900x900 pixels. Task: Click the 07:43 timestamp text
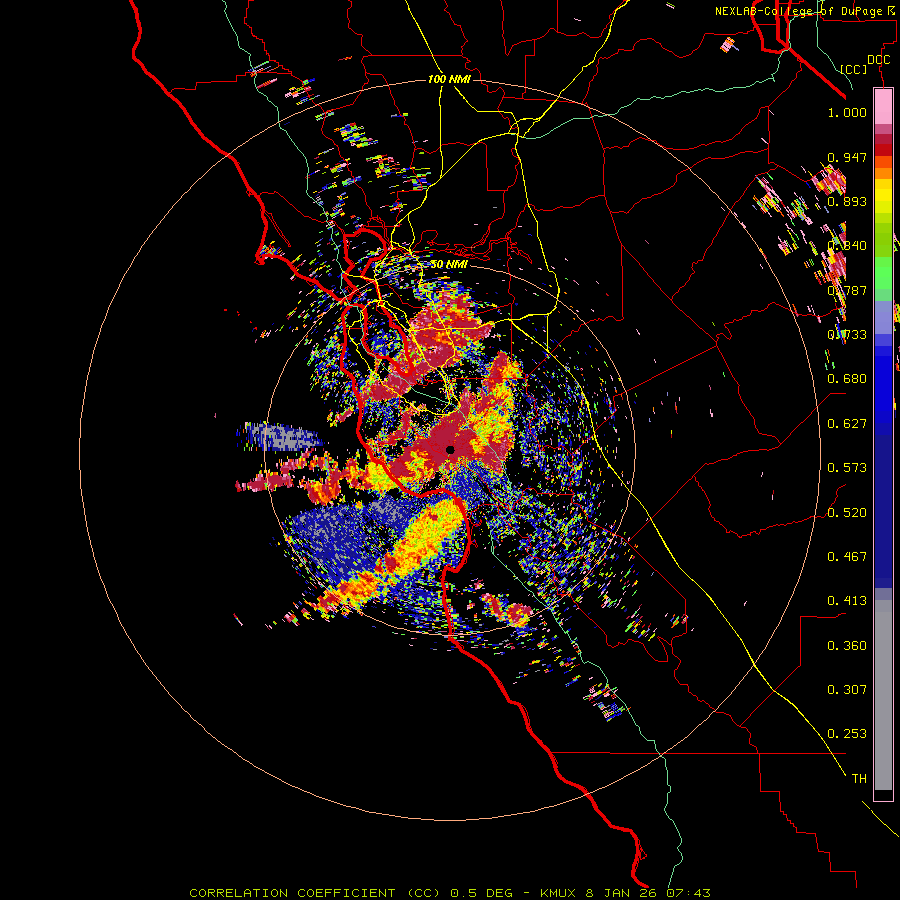688,893
